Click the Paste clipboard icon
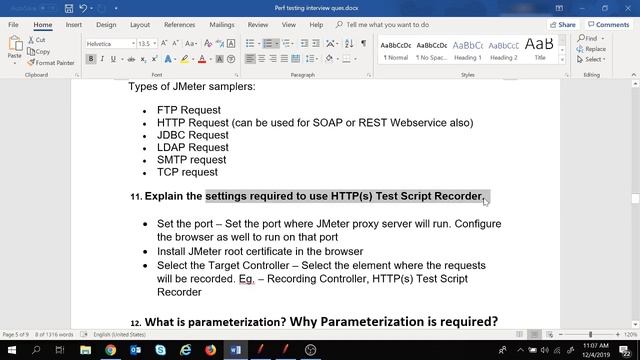The height and width of the screenshot is (360, 640). 15,43
